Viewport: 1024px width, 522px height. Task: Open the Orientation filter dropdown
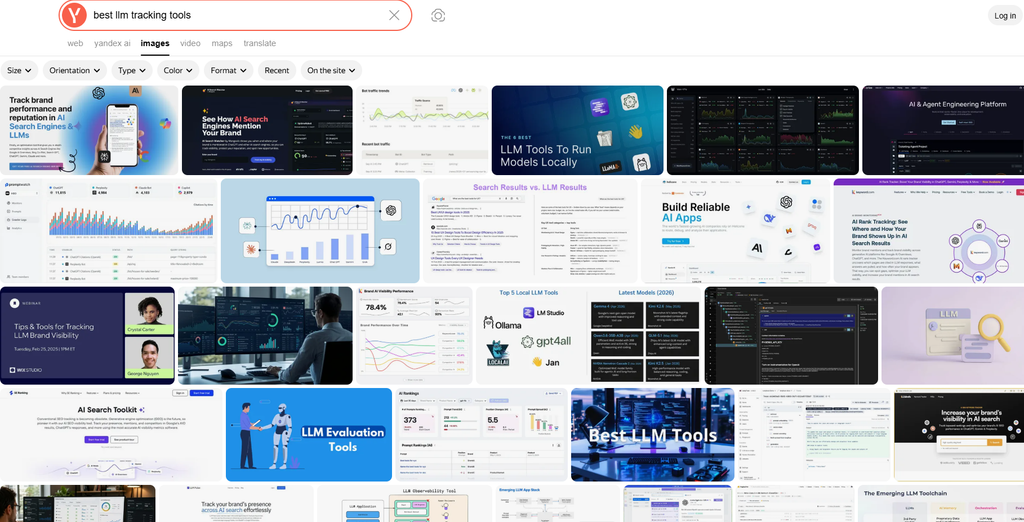point(74,71)
